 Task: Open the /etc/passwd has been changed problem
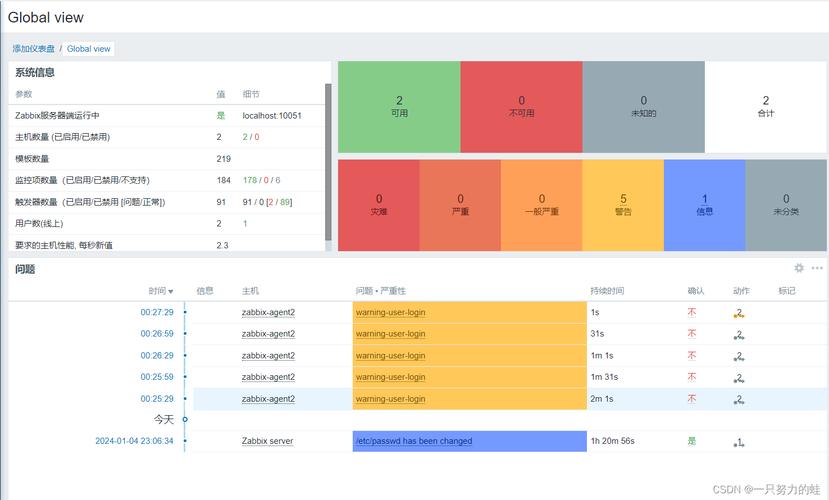[414, 441]
